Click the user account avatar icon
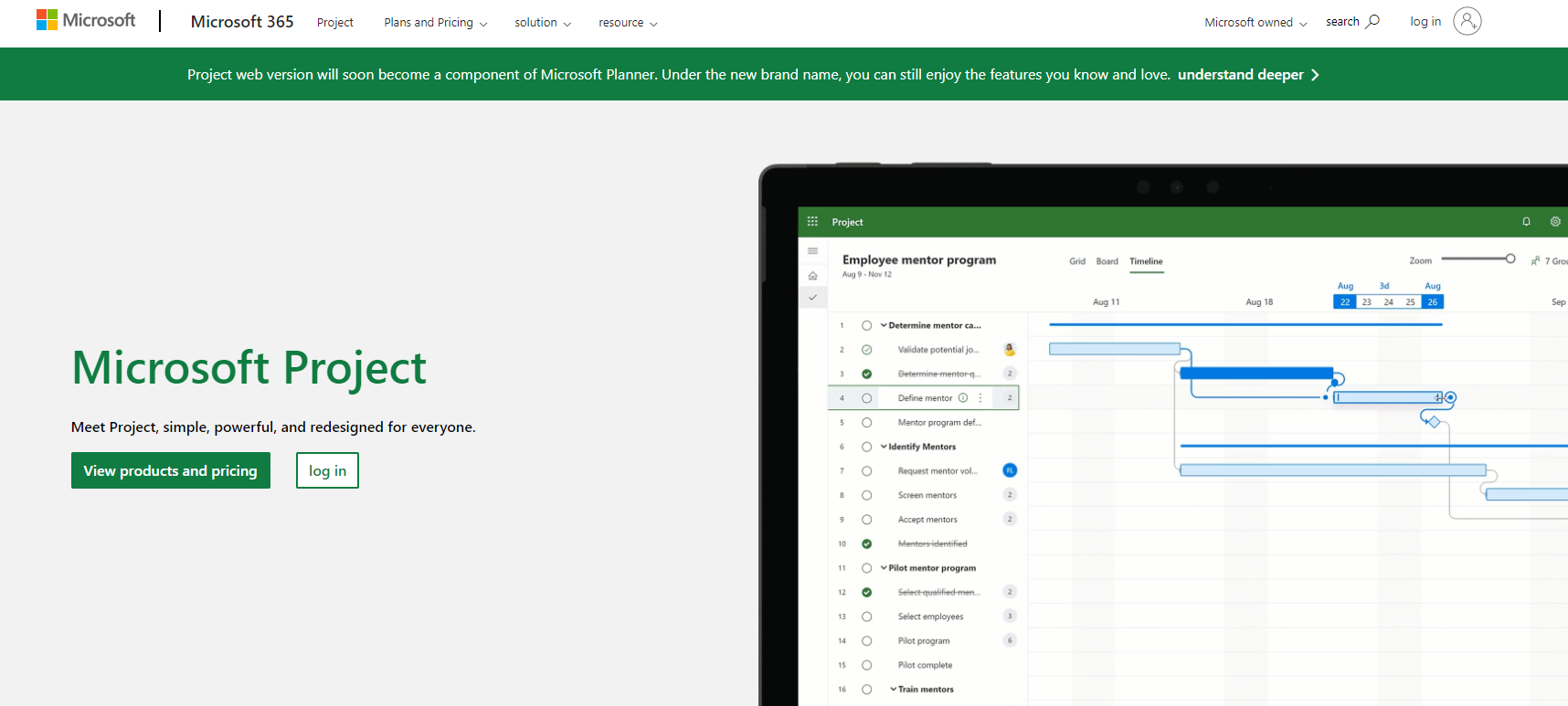 tap(1467, 21)
